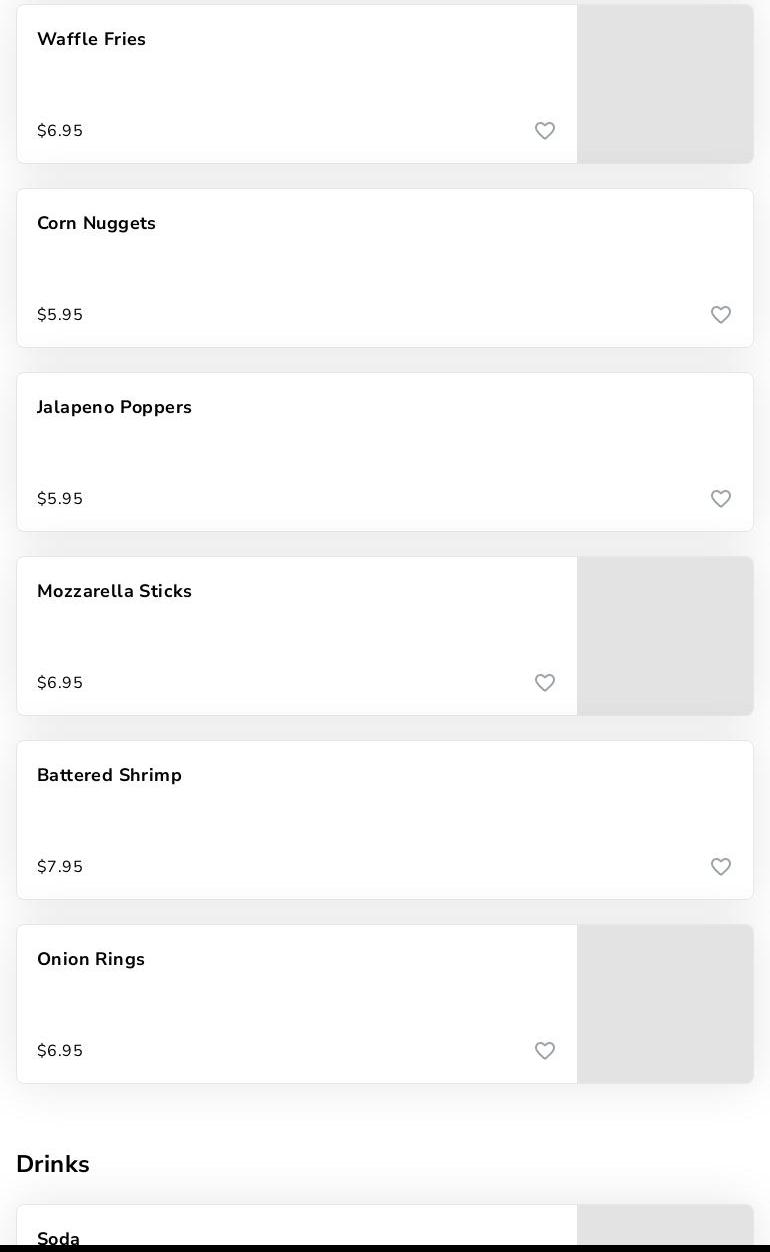The height and width of the screenshot is (1252, 770).
Task: Click the Drinks section heading
Action: [x=53, y=1164]
